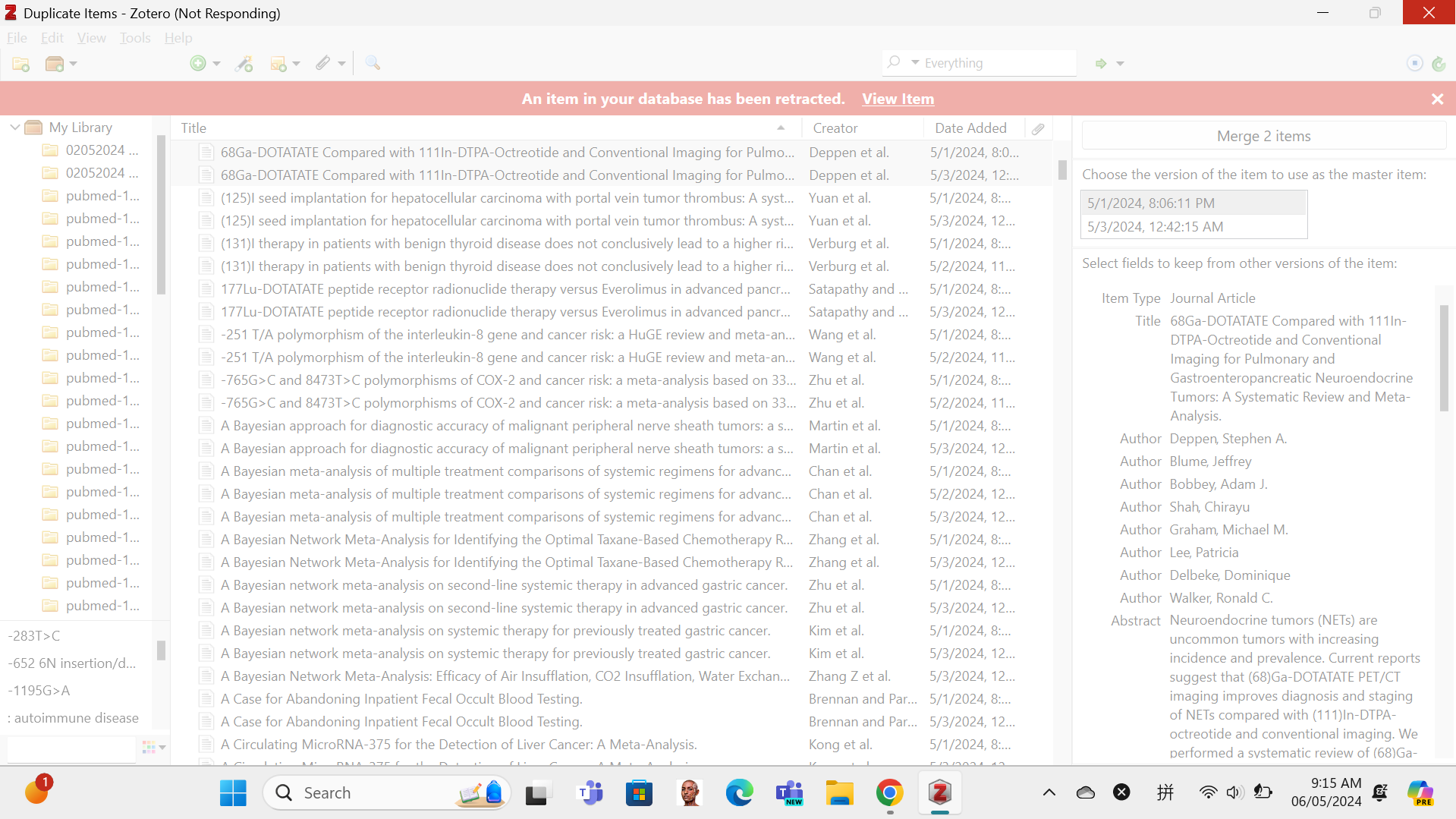Click the tag filter input field

(x=71, y=748)
